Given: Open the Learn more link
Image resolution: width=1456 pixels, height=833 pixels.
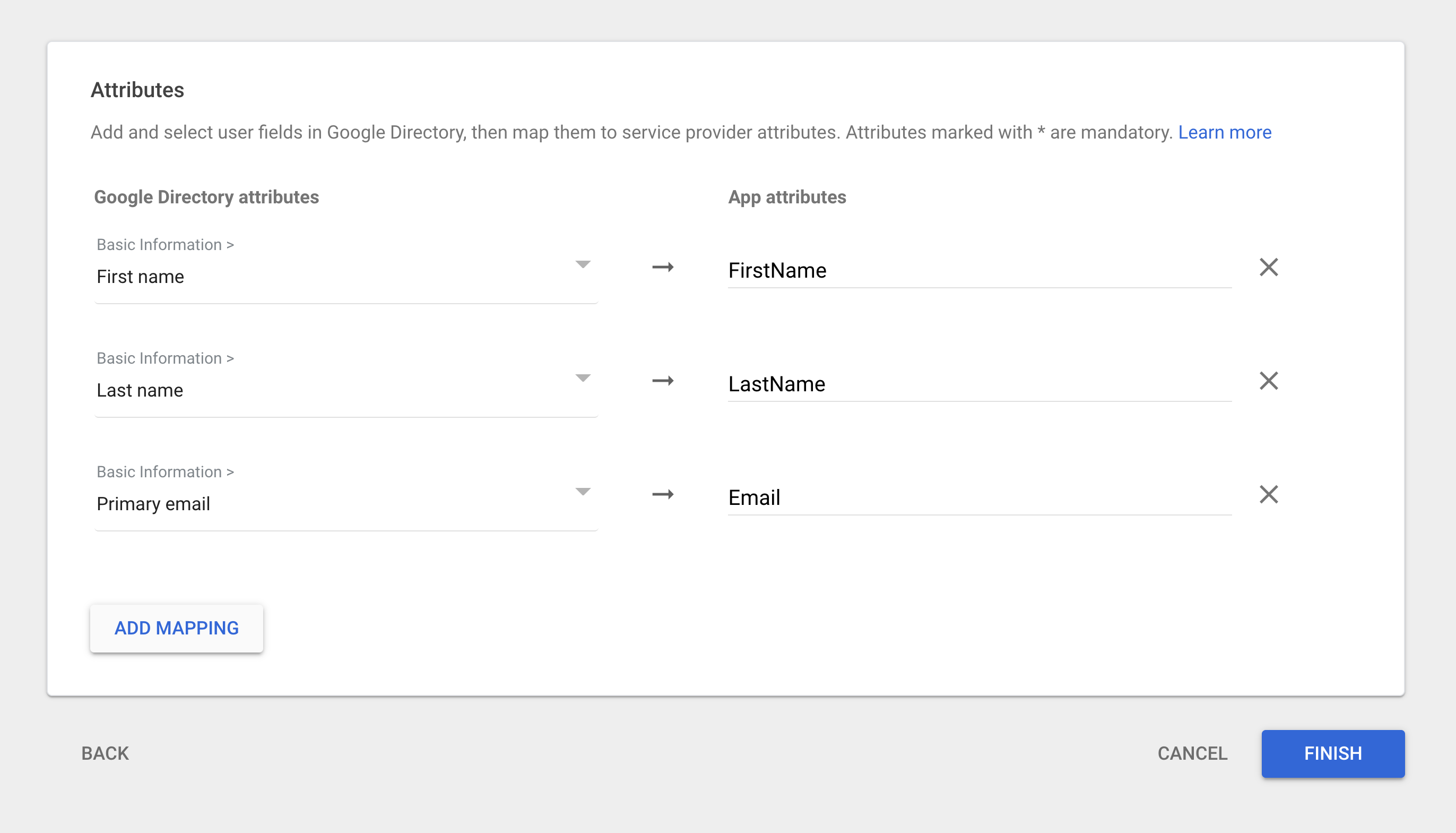Looking at the screenshot, I should (x=1225, y=132).
